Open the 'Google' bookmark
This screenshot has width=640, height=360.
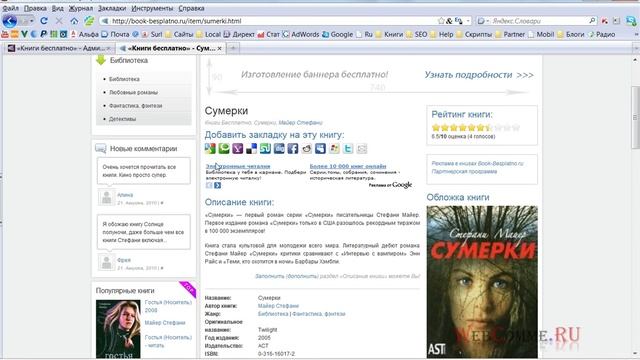point(337,35)
